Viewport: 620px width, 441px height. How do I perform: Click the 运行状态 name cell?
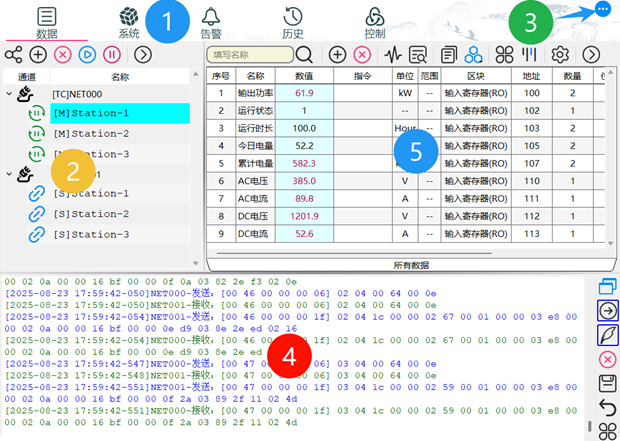(255, 111)
